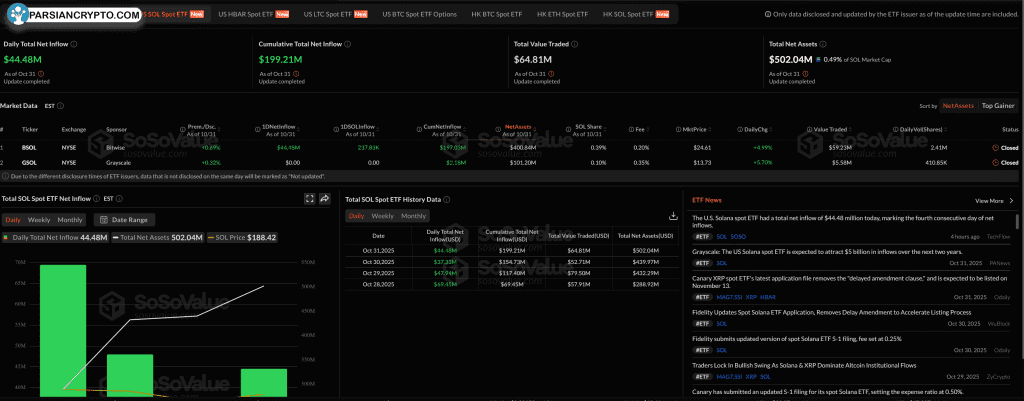The image size is (1024, 401).
Task: Click info icon beside Daily Total Net Inflow heading
Action: coord(74,44)
